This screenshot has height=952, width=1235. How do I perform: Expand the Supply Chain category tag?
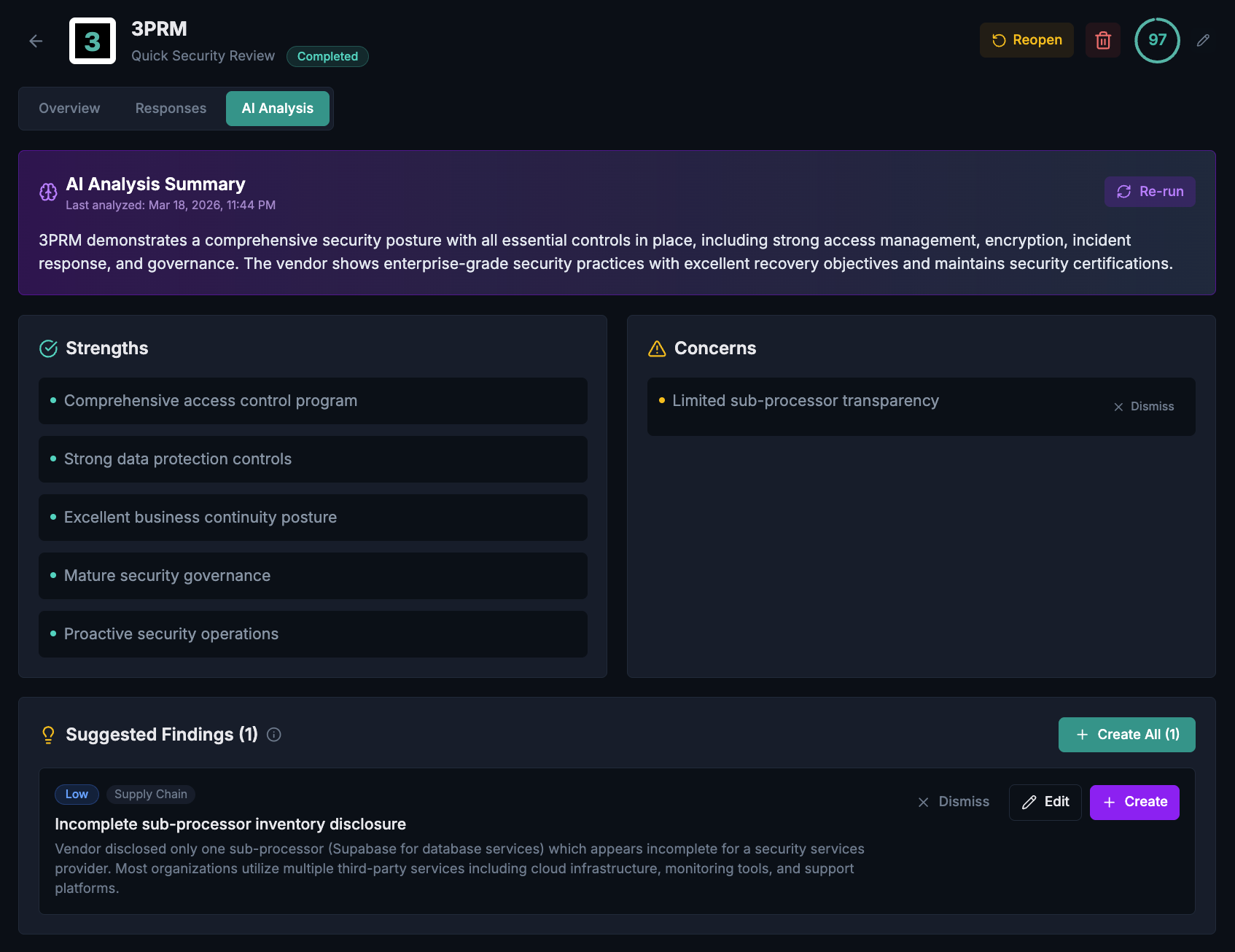pos(150,794)
